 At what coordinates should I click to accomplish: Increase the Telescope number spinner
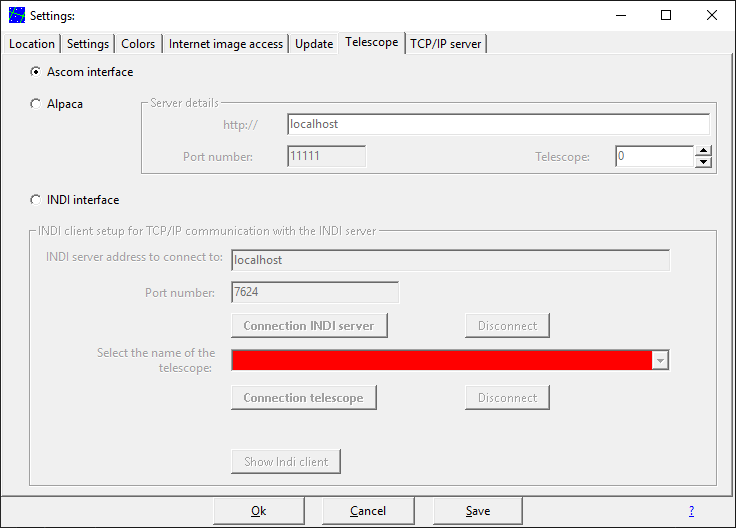pos(703,151)
